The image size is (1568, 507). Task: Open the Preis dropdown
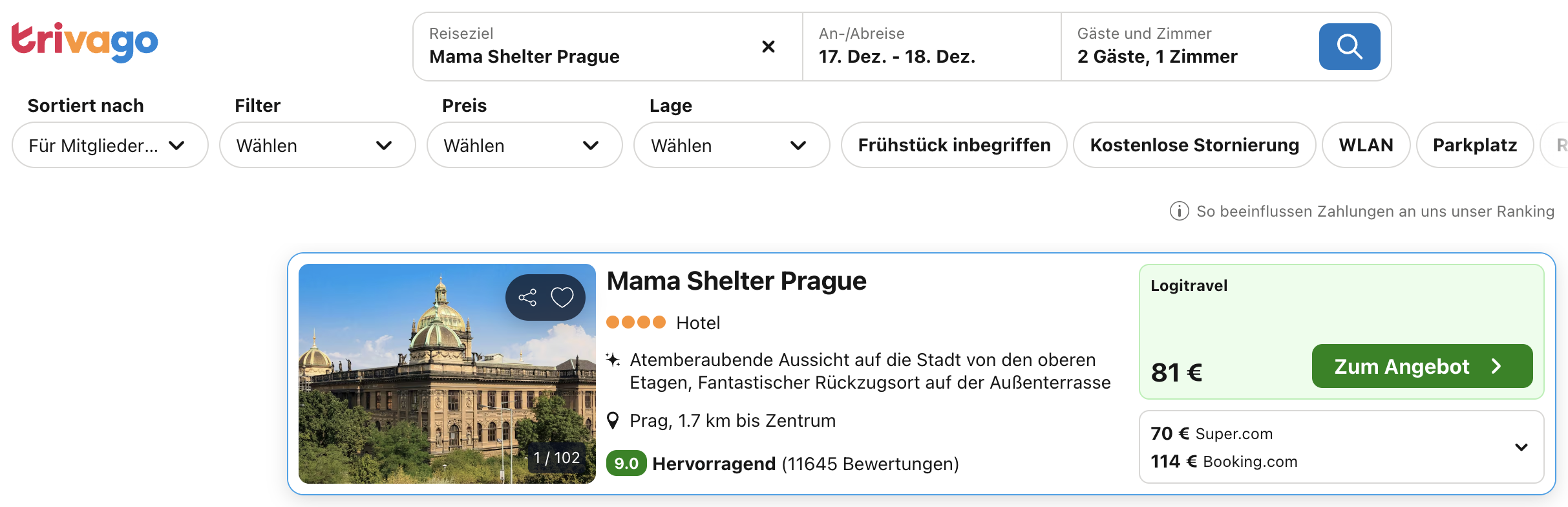click(x=524, y=146)
